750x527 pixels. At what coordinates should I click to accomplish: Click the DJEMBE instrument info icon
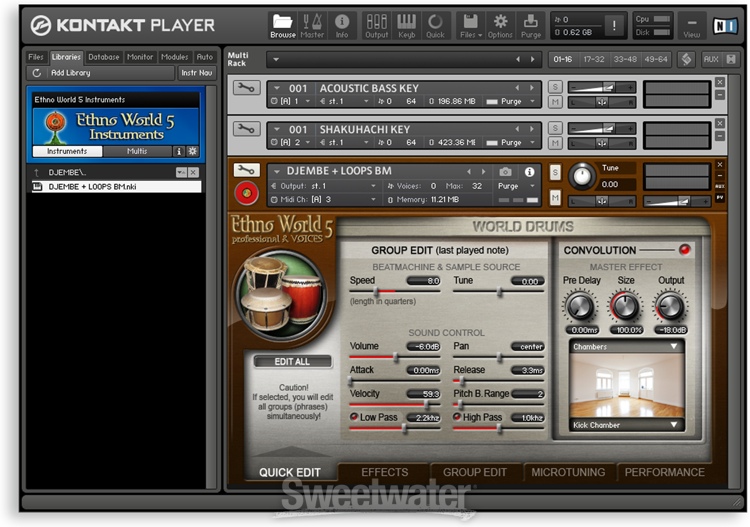tap(529, 172)
